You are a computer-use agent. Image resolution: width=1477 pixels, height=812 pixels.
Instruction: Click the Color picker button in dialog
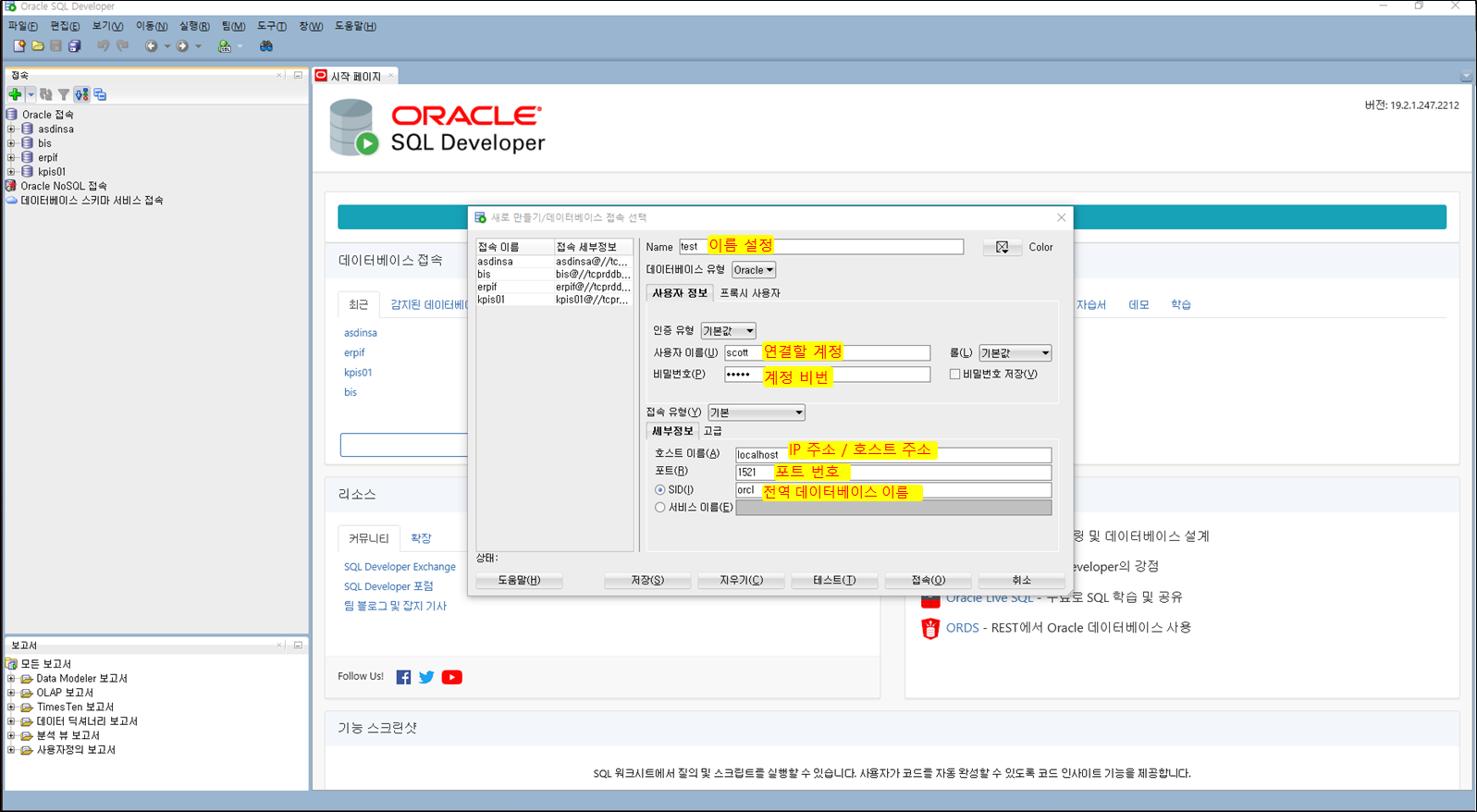tap(1002, 247)
